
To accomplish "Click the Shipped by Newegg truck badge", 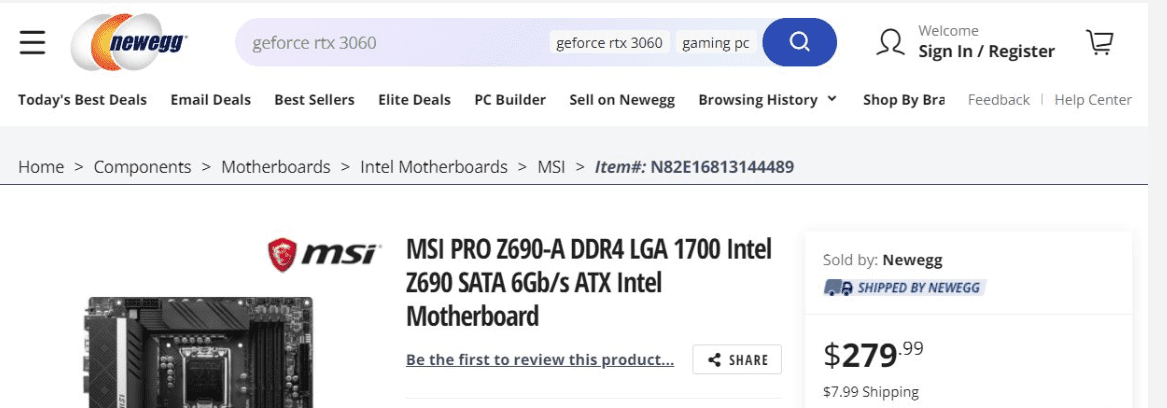I will click(904, 287).
